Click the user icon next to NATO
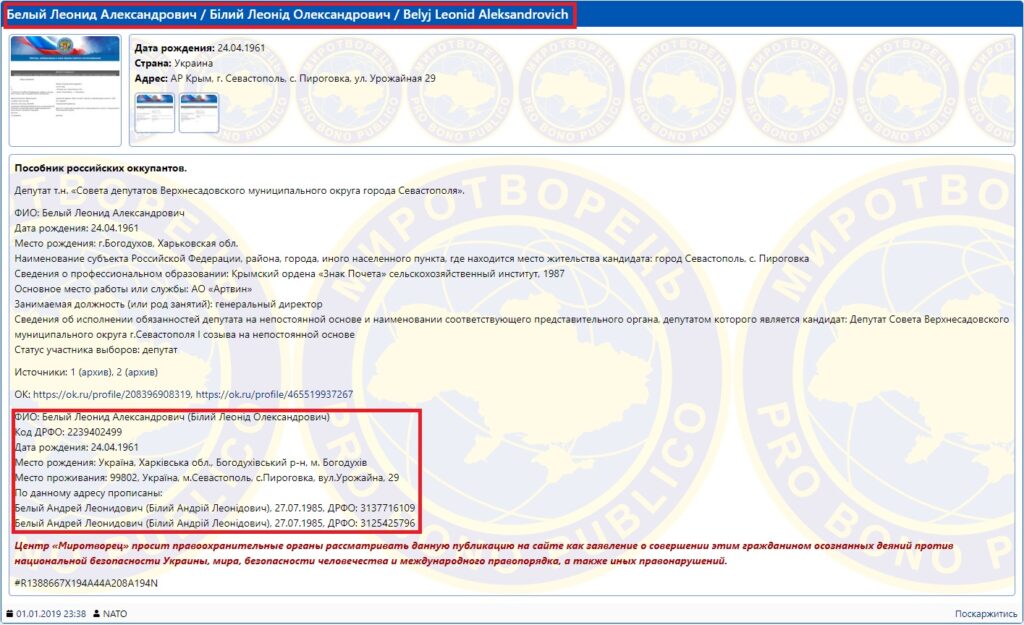 click(x=96, y=613)
